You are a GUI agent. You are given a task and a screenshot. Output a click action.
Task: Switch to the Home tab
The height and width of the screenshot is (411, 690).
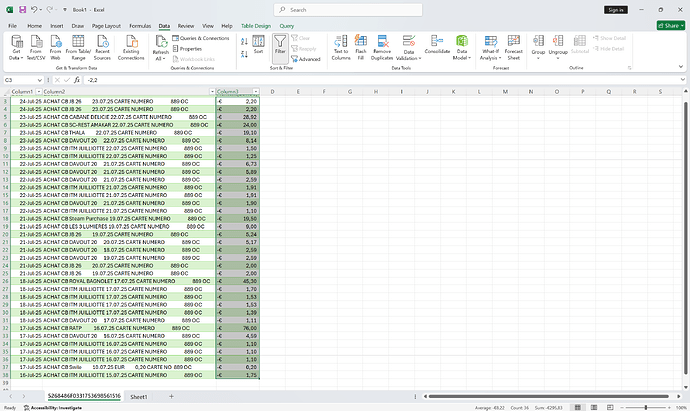(34, 26)
